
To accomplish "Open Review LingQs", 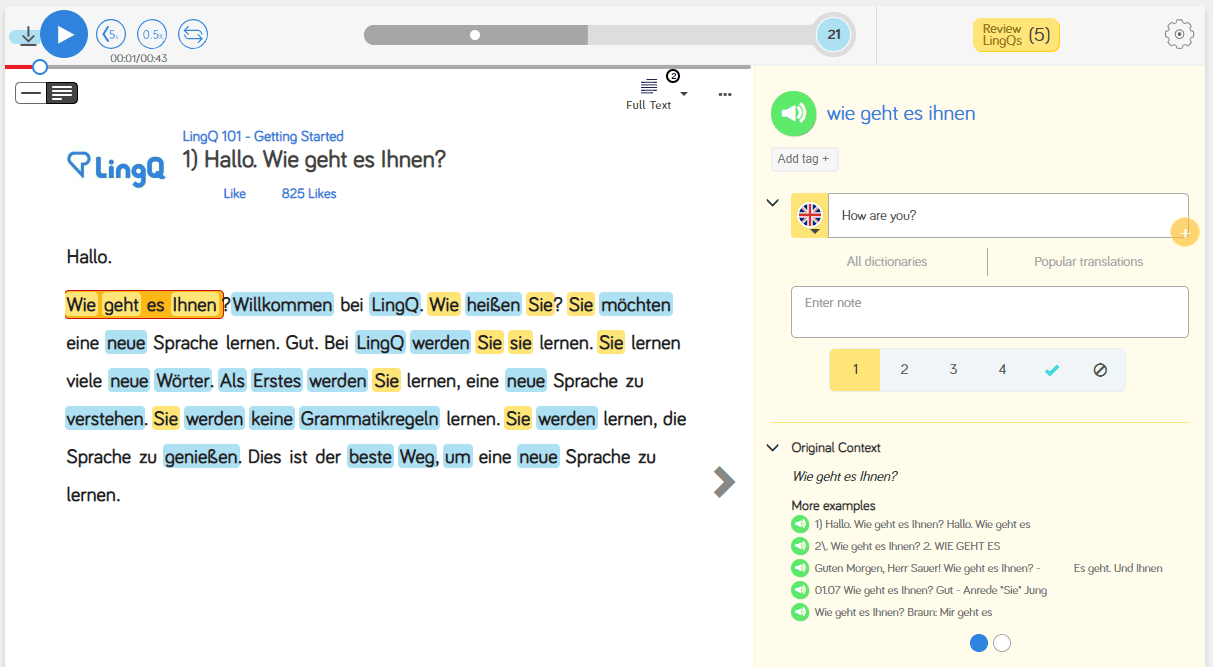I will 1016,33.
